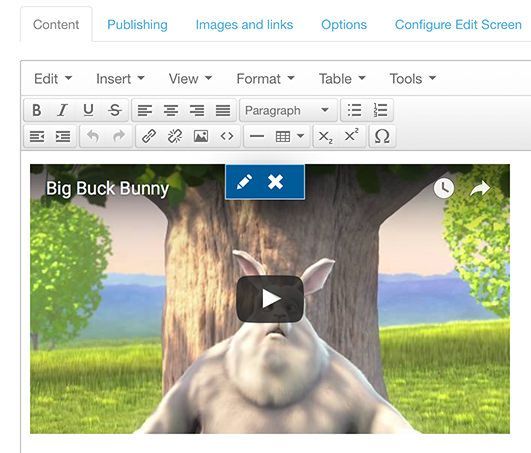Apply superscript formatting
Image resolution: width=531 pixels, height=453 pixels.
[352, 136]
